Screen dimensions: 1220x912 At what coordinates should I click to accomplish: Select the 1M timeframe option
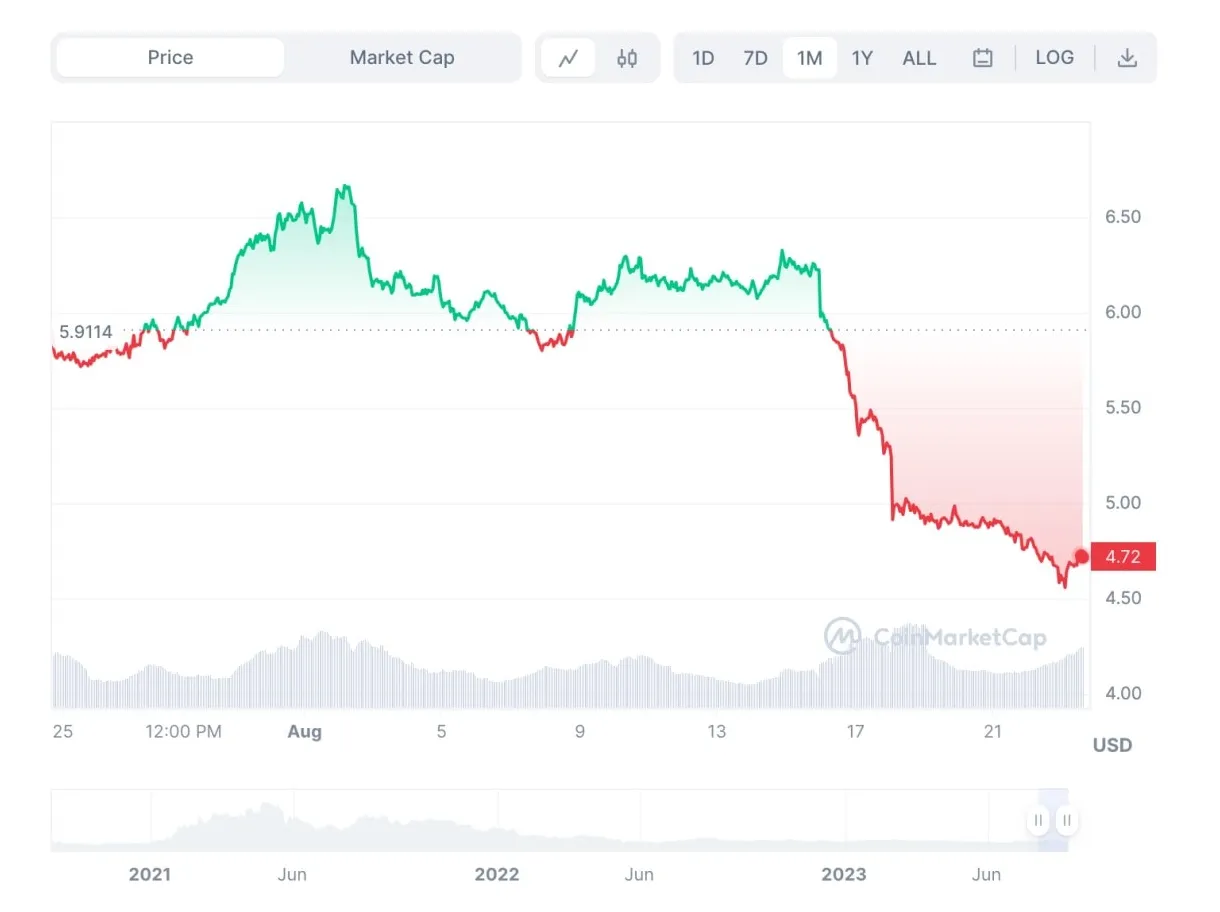tap(810, 57)
